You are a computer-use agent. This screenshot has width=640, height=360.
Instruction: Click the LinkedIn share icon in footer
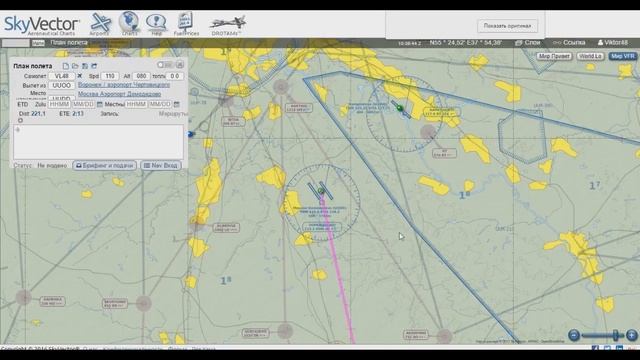620,349
